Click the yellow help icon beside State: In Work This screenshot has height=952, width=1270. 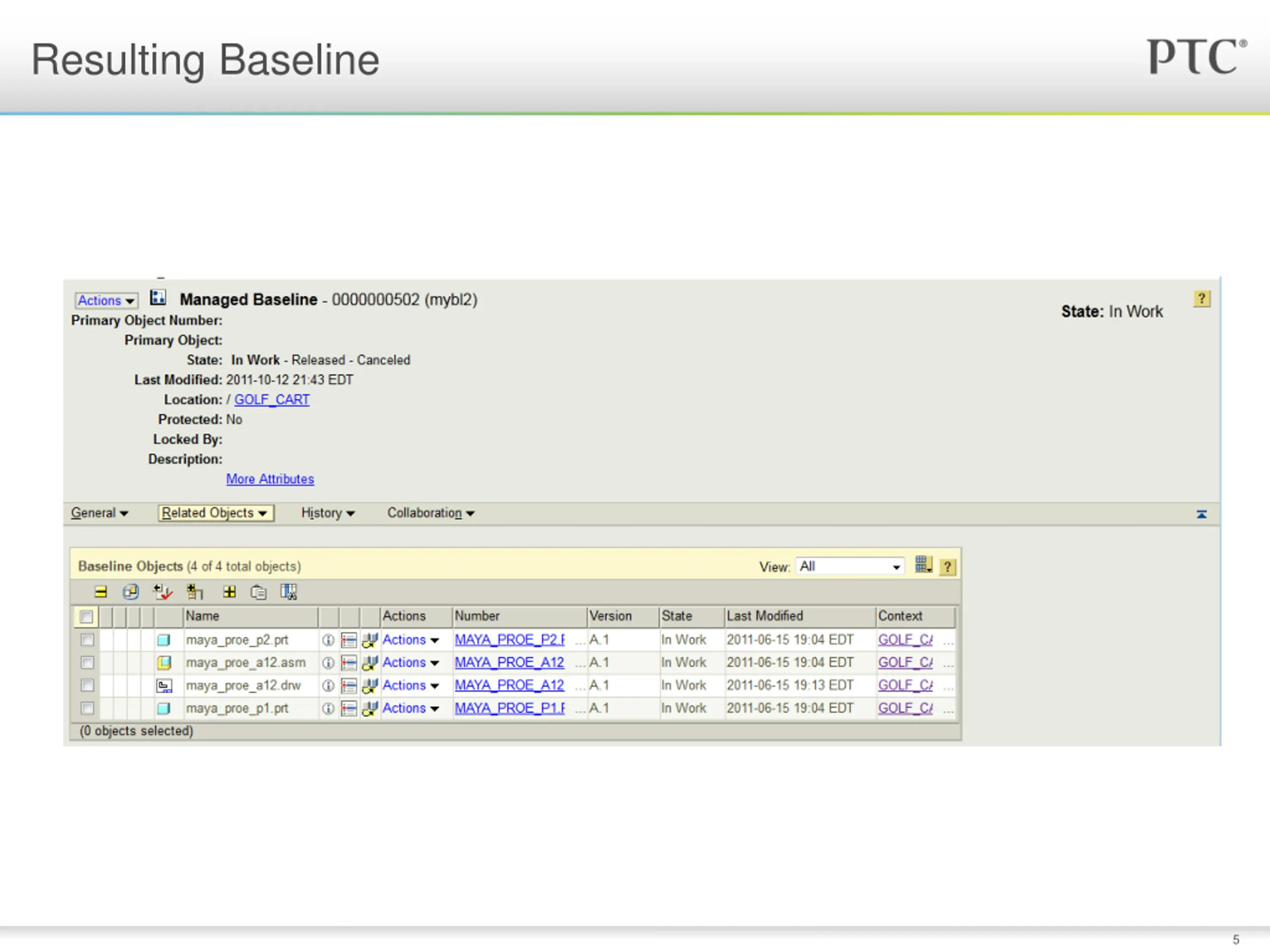1201,299
